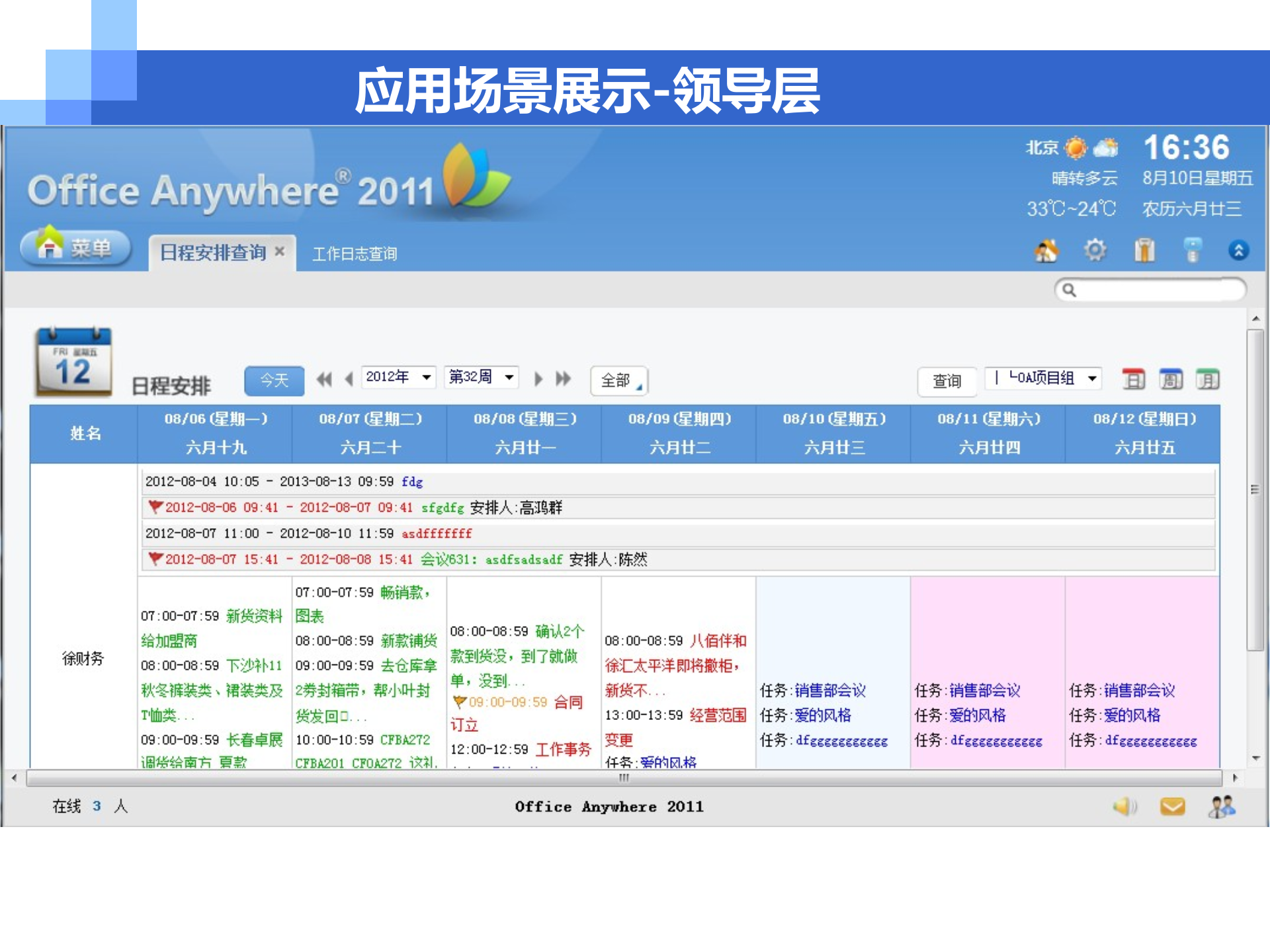Mute system sounds via the speaker icon

[1124, 807]
